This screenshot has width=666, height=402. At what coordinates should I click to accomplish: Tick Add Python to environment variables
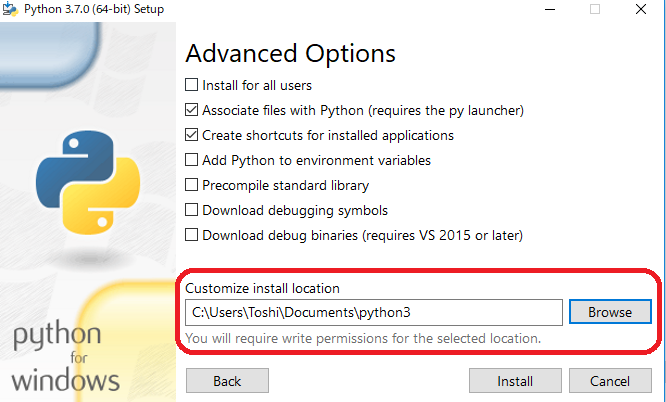[192, 160]
